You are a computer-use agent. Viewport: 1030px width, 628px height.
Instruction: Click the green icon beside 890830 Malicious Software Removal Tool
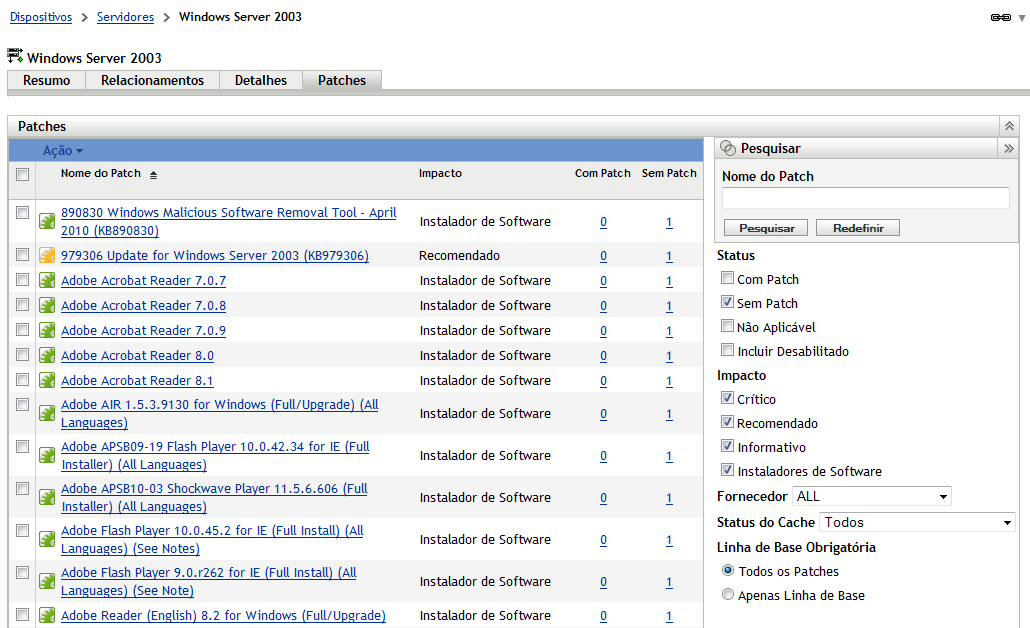(46, 221)
